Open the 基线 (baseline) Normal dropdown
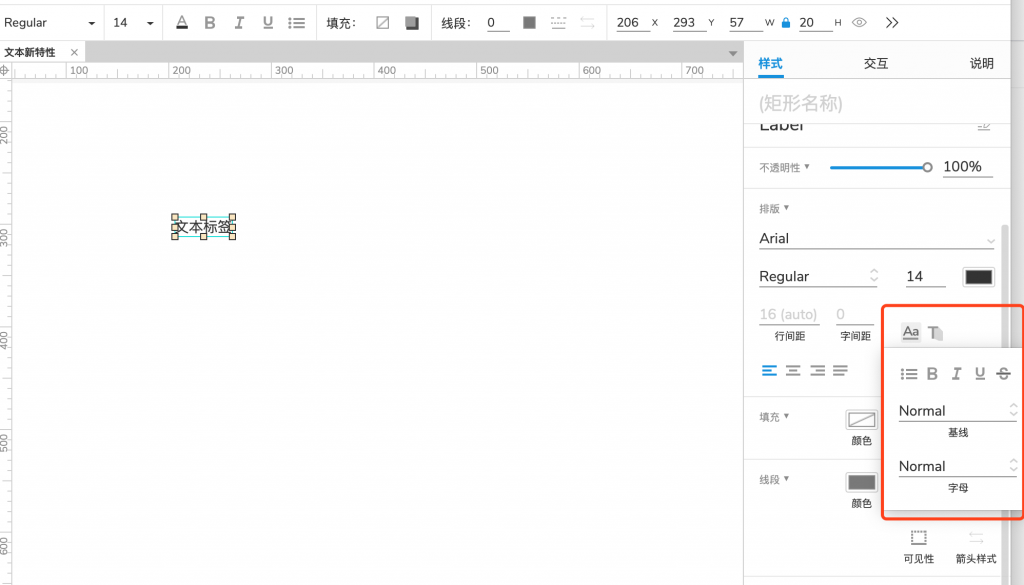 coord(957,411)
